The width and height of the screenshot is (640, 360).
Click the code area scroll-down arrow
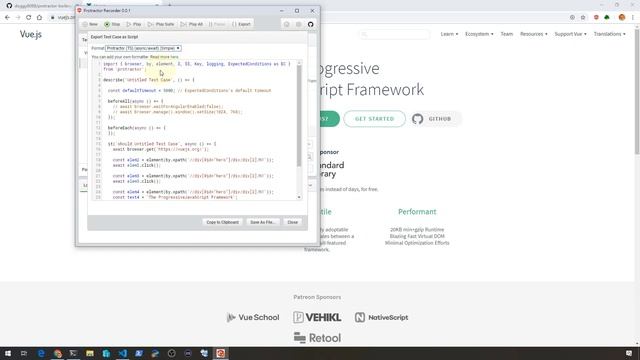point(299,197)
